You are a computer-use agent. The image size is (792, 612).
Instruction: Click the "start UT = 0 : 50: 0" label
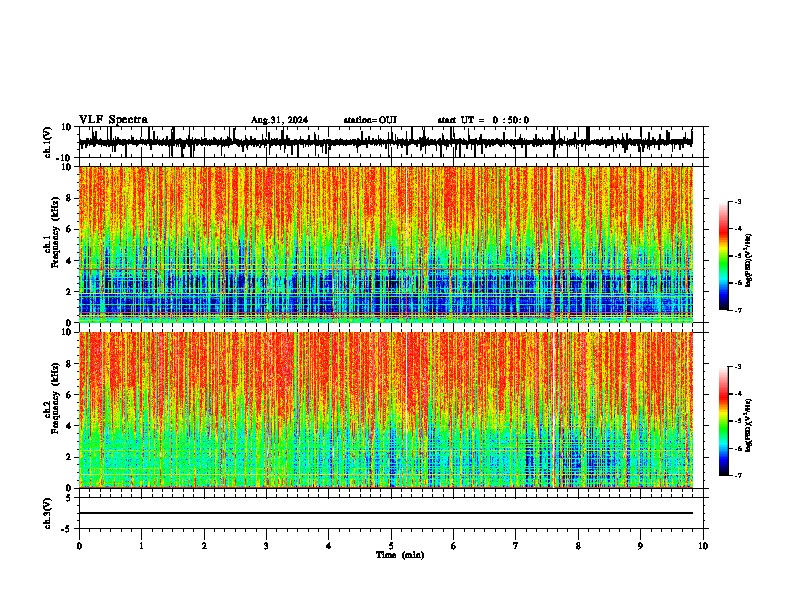pos(483,120)
